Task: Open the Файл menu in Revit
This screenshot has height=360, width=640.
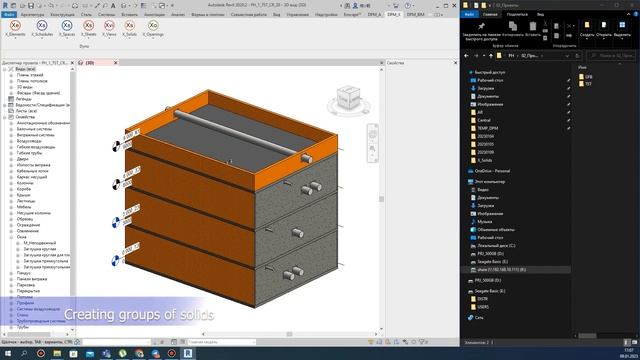Action: 9,14
